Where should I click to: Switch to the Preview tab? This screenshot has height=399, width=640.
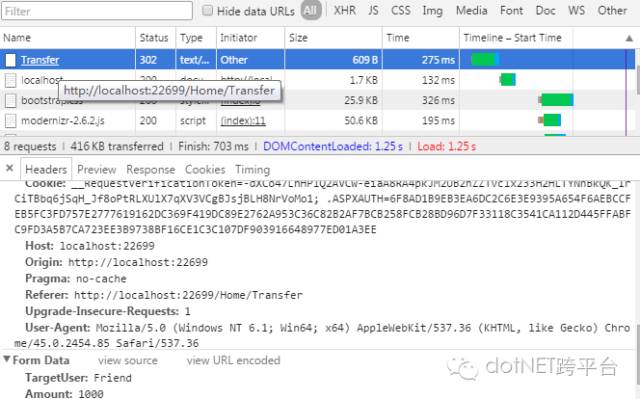(x=96, y=169)
